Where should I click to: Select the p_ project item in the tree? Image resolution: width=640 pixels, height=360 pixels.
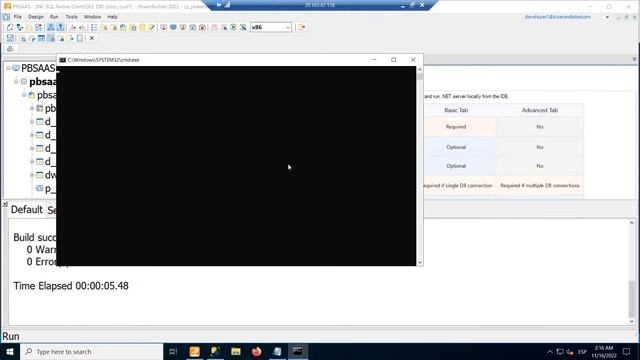click(50, 189)
